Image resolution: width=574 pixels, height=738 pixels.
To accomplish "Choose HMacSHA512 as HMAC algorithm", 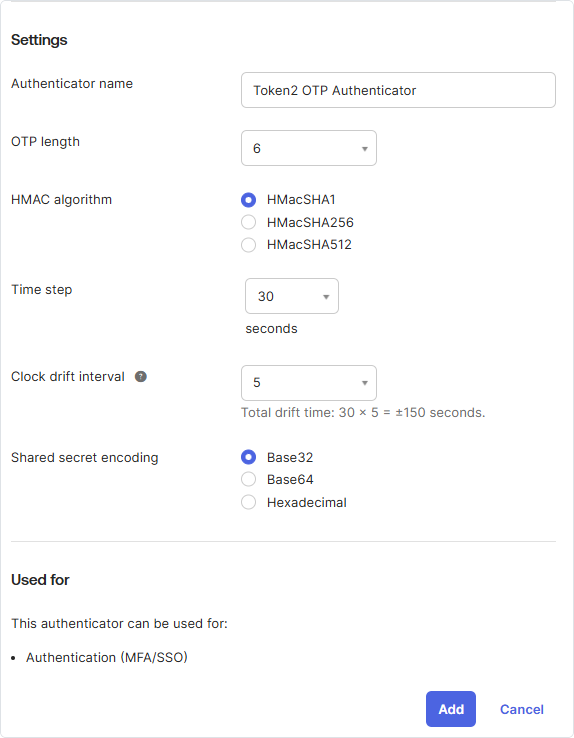I will point(248,245).
